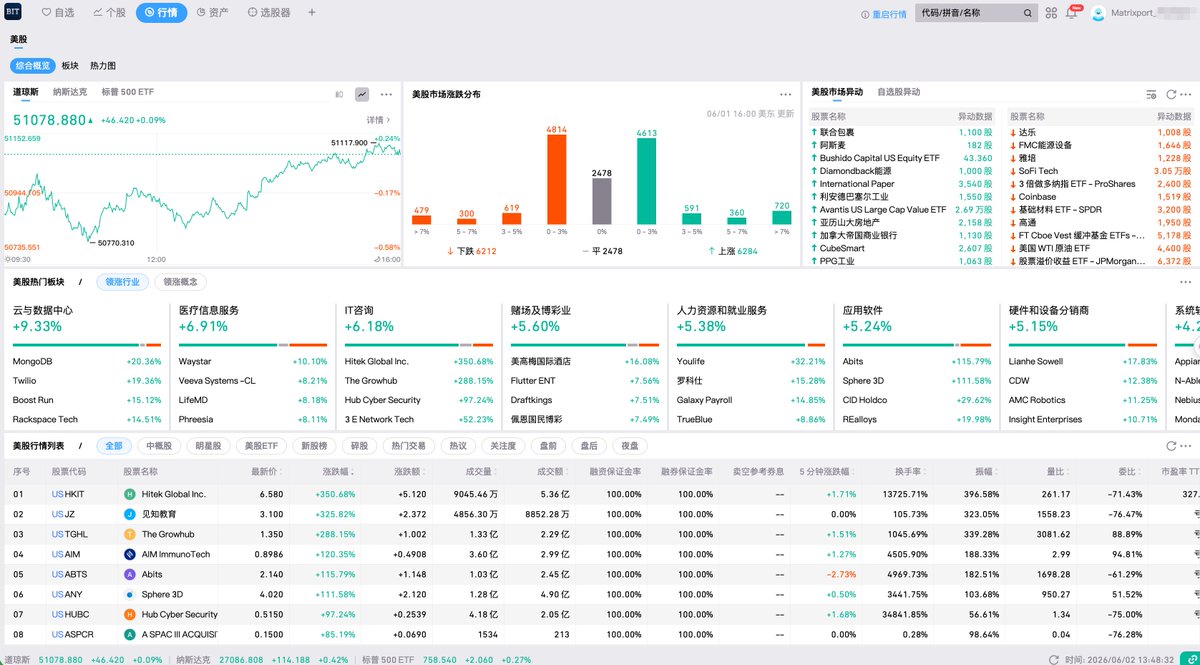
Task: Refresh the 美股行情列表
Action: (x=1171, y=446)
